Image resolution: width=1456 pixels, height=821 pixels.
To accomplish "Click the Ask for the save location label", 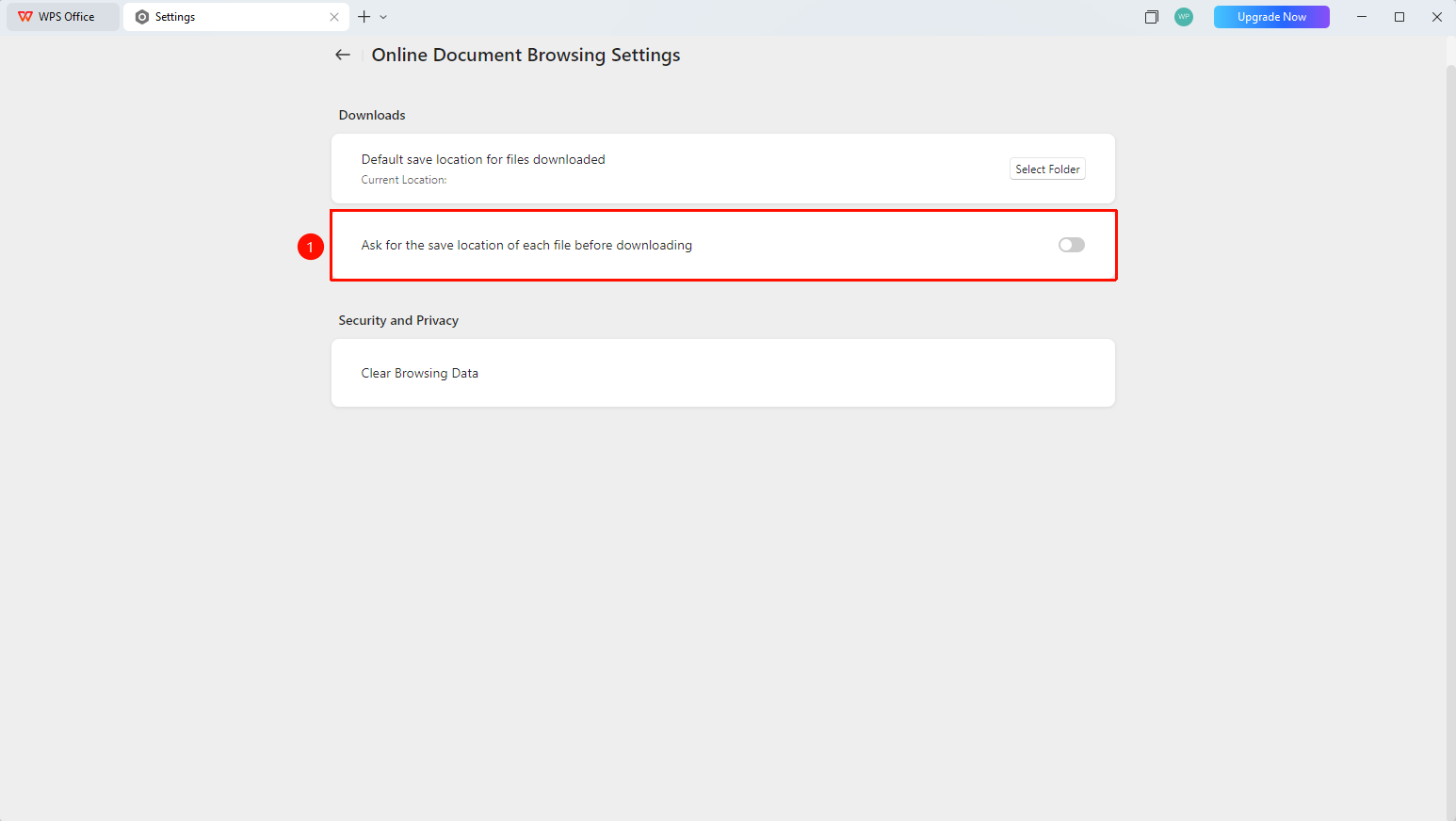I will [526, 245].
